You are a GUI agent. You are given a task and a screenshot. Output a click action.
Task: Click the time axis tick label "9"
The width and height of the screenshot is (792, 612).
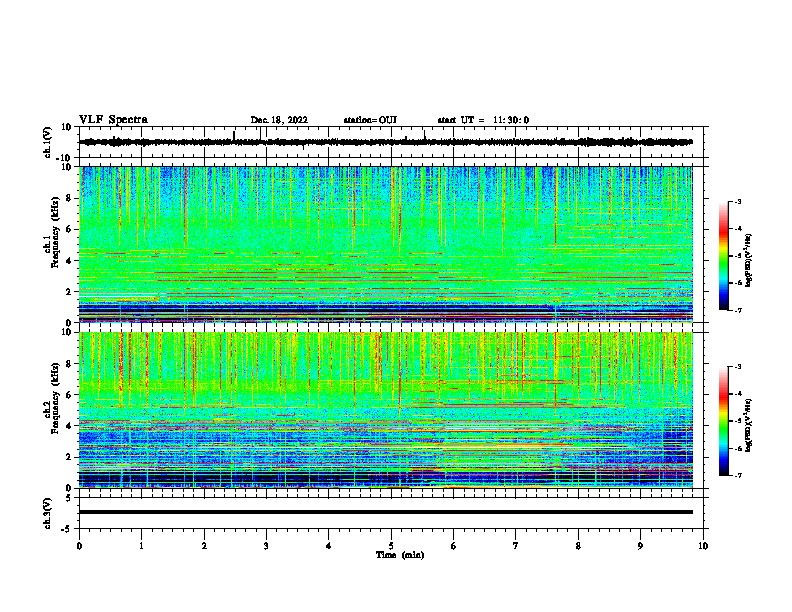coord(640,546)
